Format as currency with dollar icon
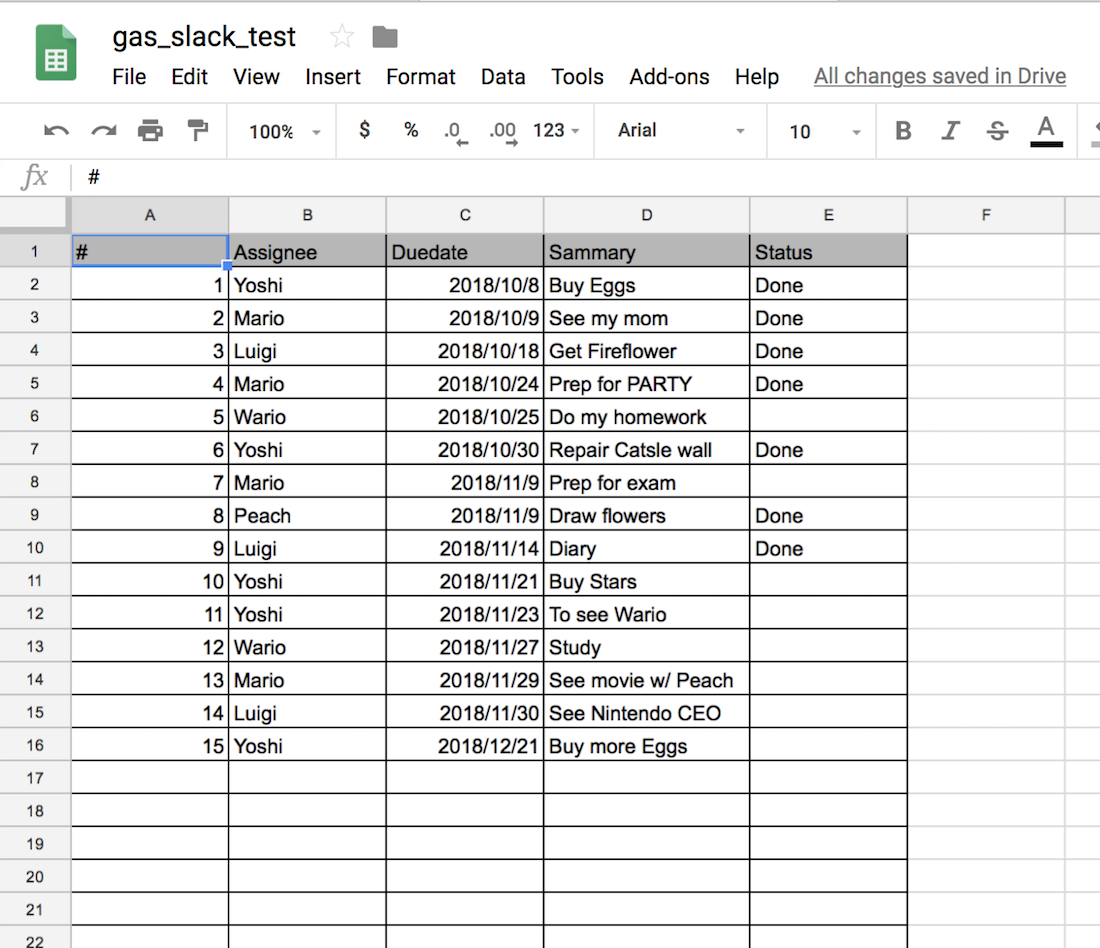Image resolution: width=1100 pixels, height=948 pixels. 364,130
